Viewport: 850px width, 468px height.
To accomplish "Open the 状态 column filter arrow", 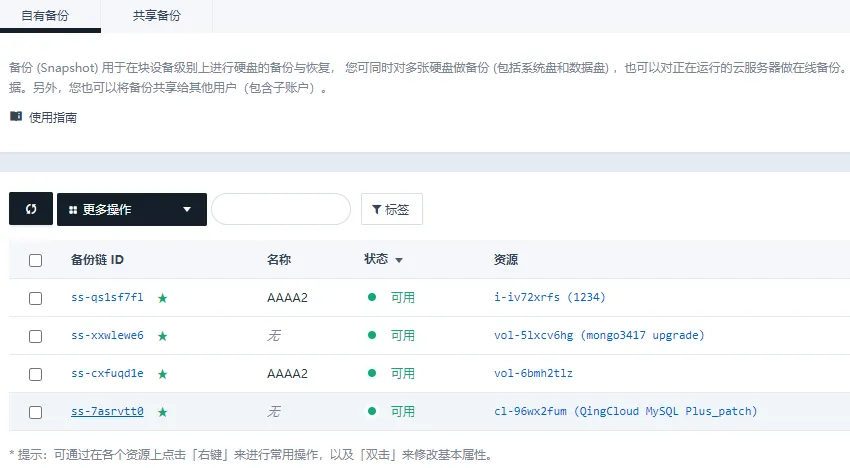I will [399, 260].
